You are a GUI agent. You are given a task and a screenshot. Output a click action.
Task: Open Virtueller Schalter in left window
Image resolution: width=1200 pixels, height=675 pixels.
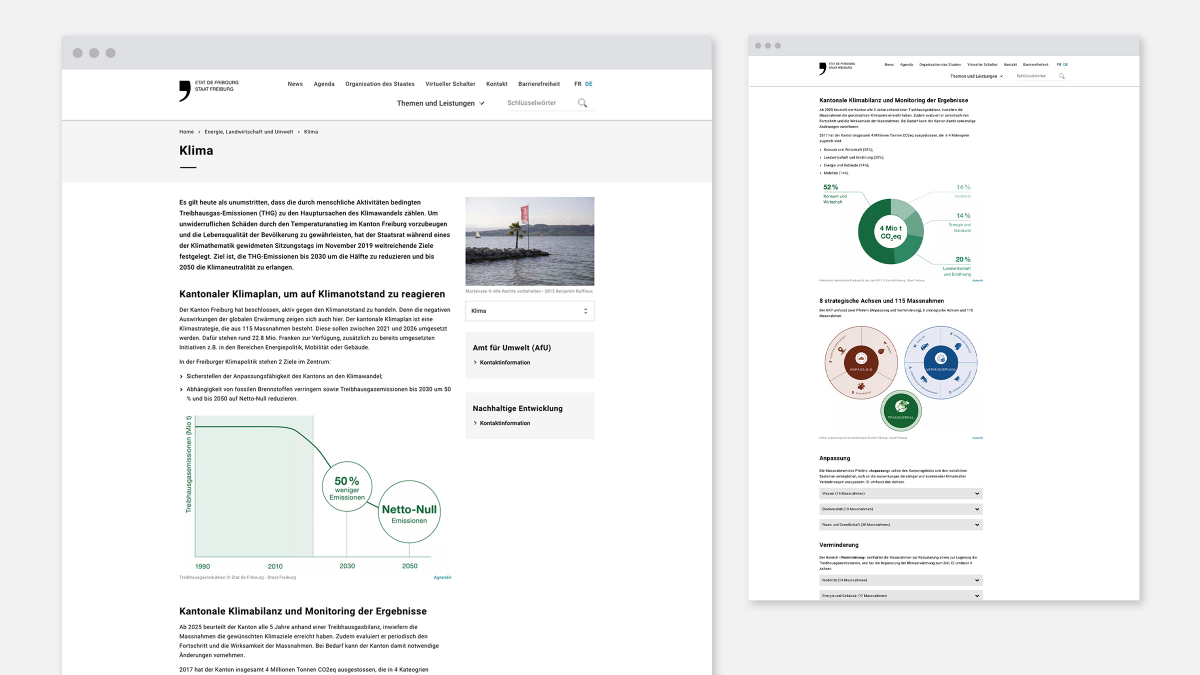pyautogui.click(x=450, y=84)
